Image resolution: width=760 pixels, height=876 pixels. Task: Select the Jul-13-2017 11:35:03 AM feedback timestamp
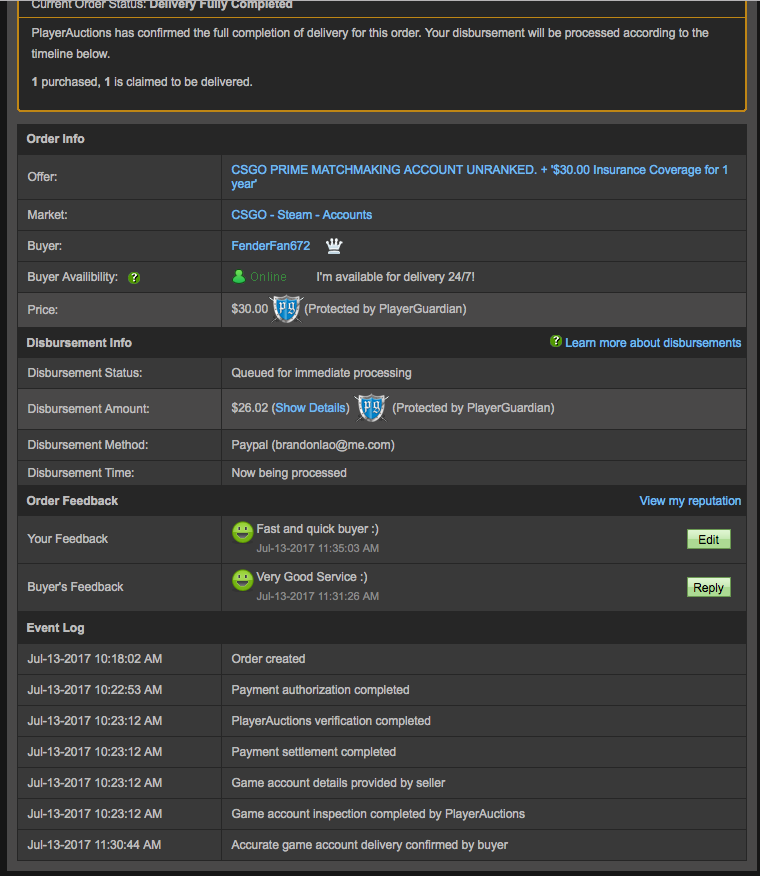(x=317, y=549)
